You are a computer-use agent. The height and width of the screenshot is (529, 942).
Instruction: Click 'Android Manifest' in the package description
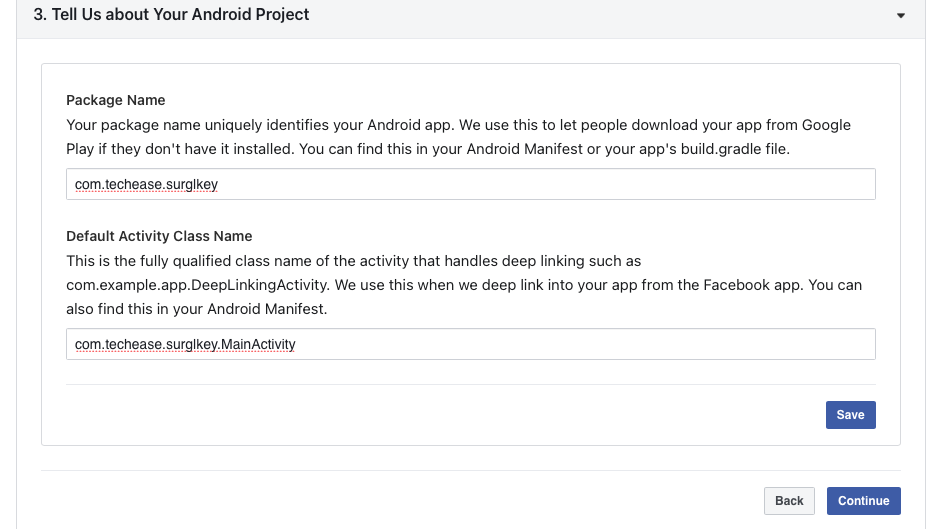[524, 149]
